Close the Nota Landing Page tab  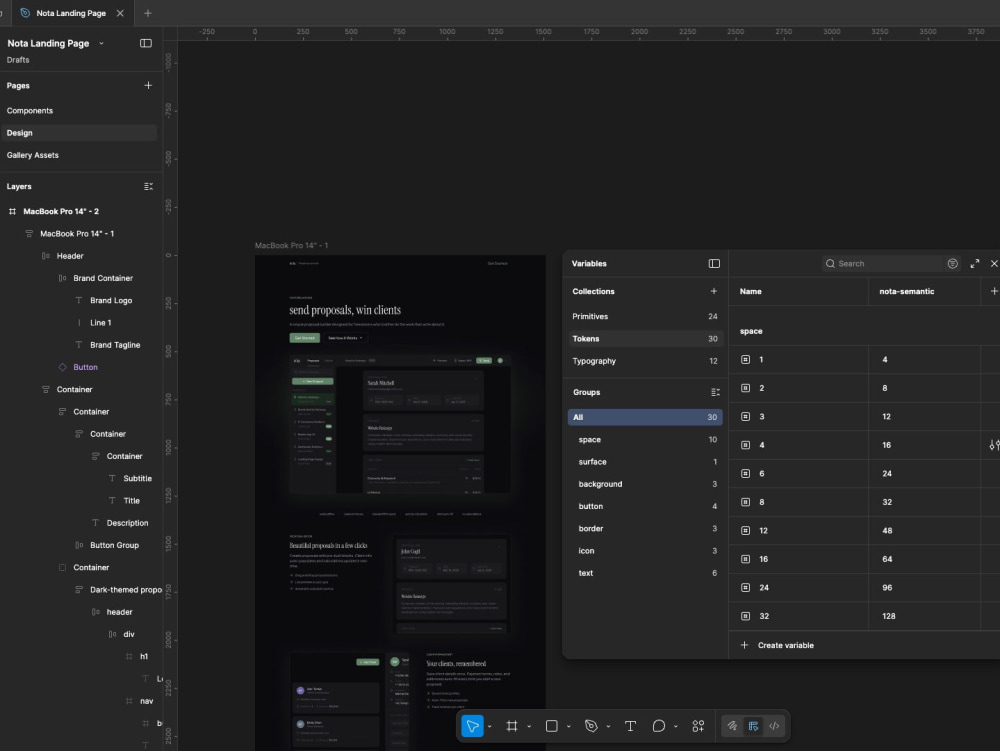(120, 13)
